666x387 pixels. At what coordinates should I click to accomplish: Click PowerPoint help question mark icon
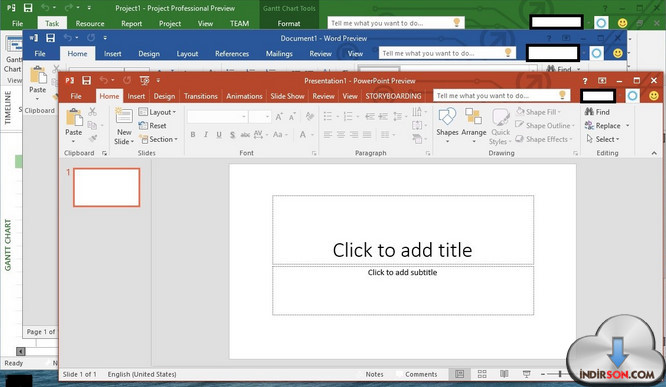pos(585,81)
